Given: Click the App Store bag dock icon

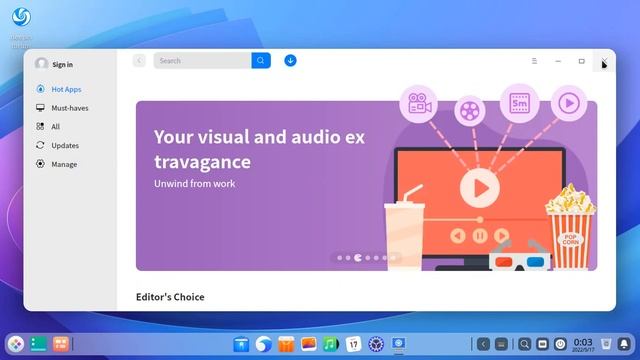Looking at the screenshot, I should click(x=286, y=344).
